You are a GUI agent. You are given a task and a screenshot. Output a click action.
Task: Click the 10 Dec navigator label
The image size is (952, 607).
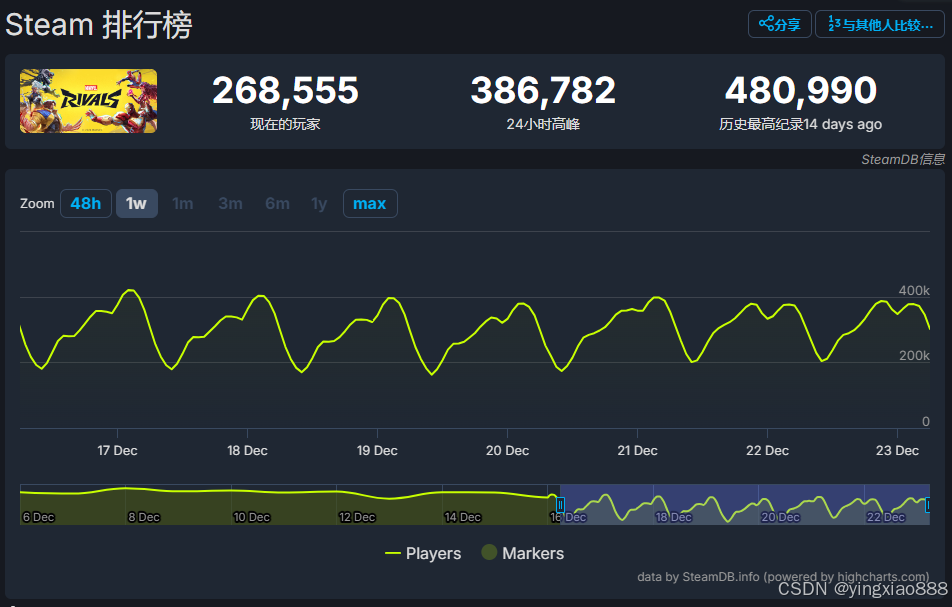pyautogui.click(x=251, y=517)
